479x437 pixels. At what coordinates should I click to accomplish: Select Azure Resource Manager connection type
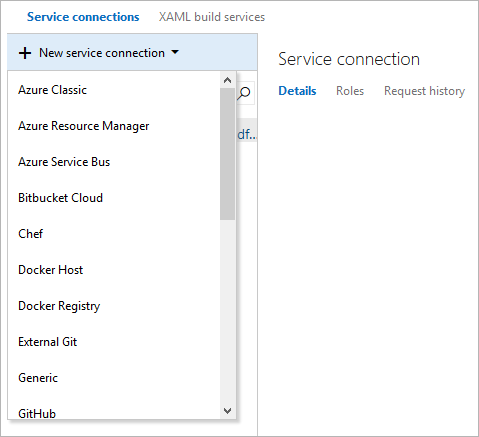114,126
